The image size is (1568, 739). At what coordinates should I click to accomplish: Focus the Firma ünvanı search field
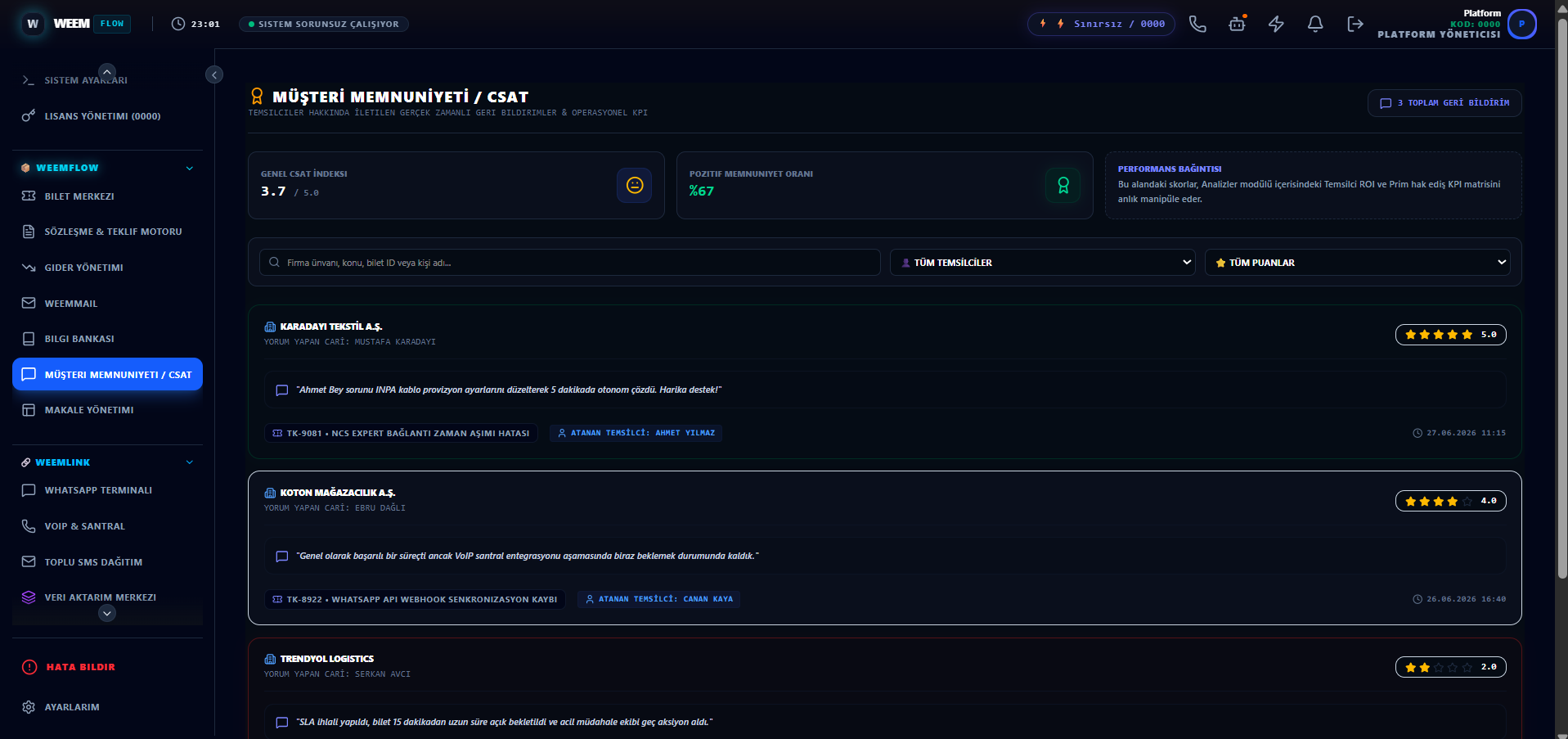tap(570, 263)
